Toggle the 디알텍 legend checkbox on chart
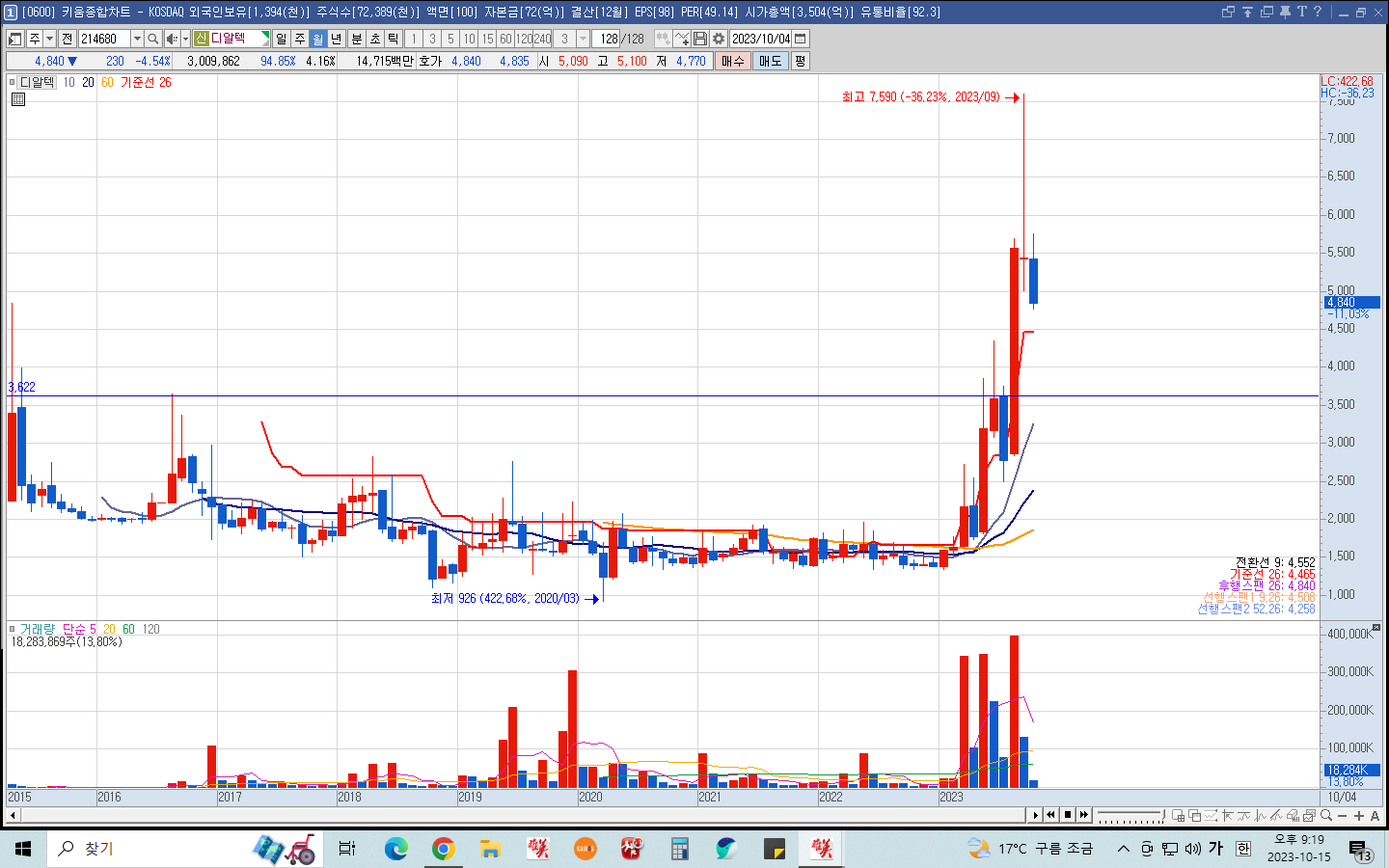Viewport: 1389px width, 868px height. (13, 82)
